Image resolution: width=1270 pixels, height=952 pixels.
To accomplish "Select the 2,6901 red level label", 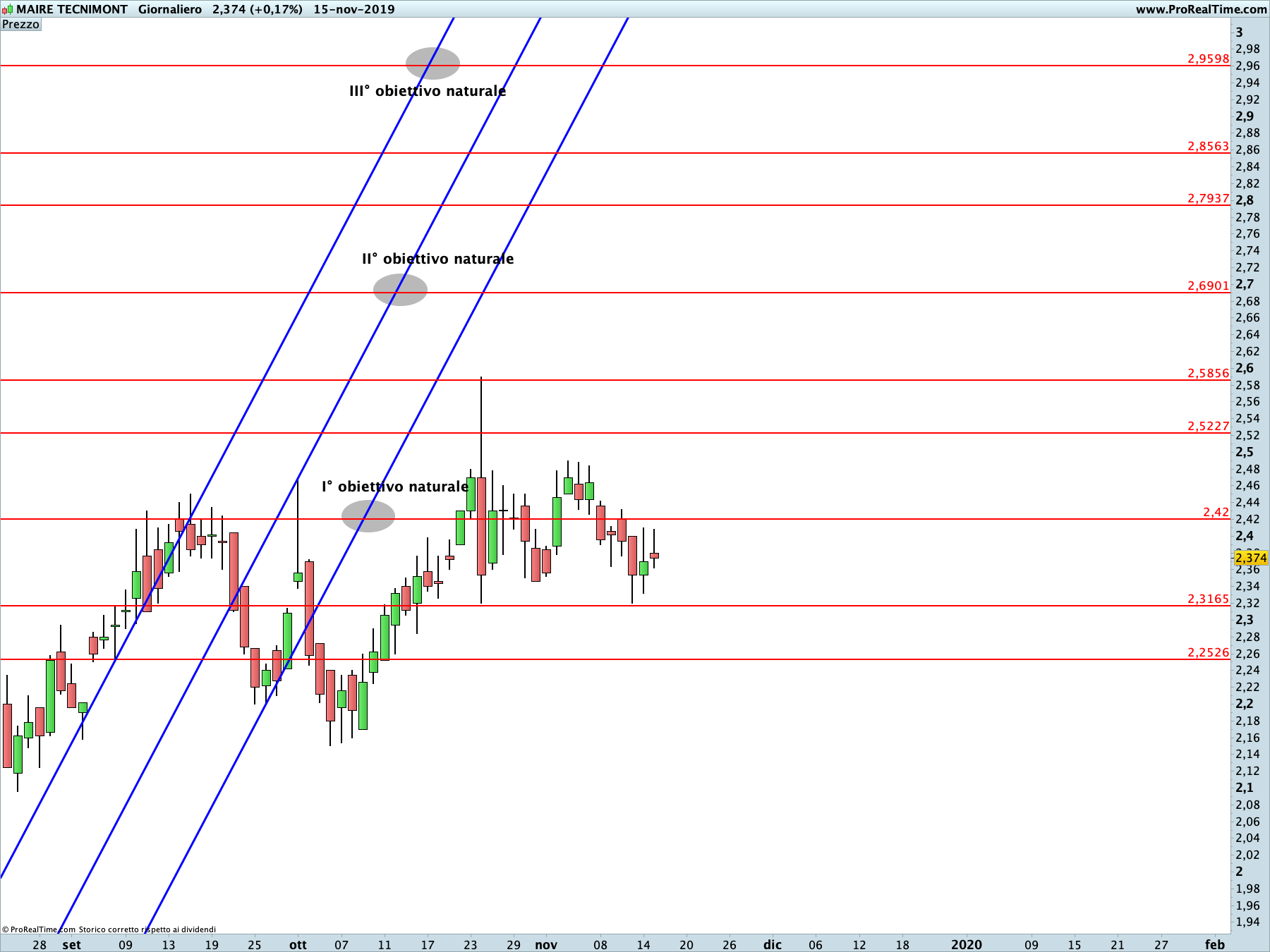I will tap(1209, 286).
